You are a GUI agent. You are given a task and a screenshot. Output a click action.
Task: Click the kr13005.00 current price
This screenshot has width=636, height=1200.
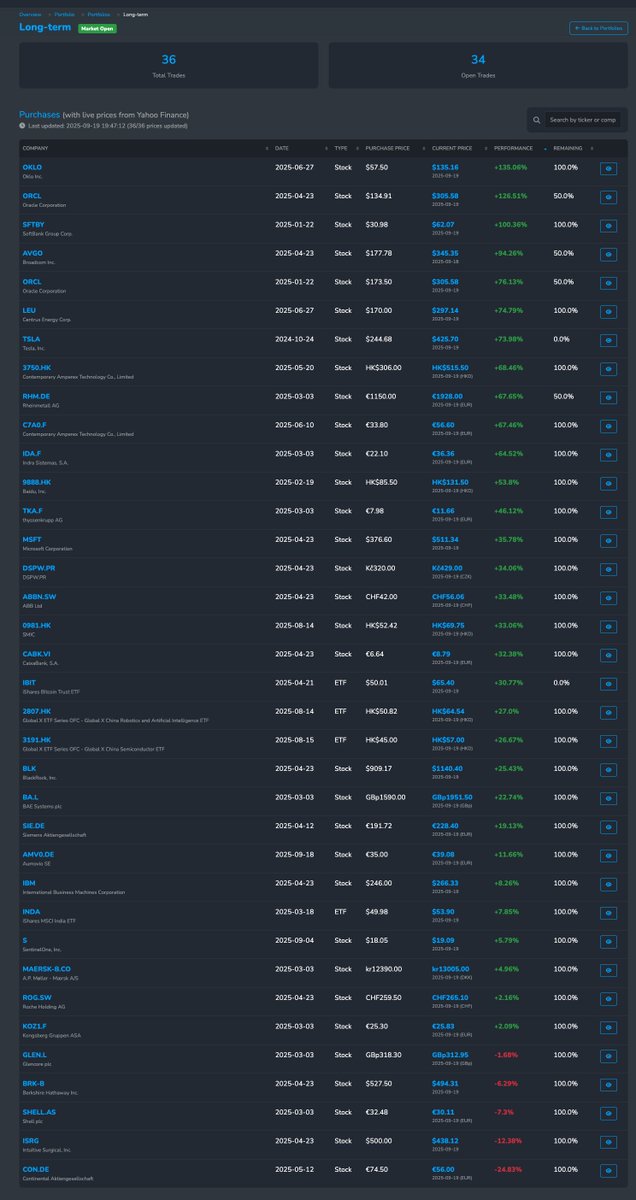[x=450, y=970]
